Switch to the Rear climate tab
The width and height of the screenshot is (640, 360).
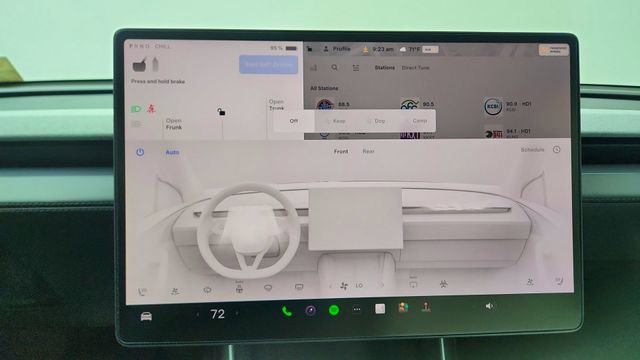tap(369, 151)
